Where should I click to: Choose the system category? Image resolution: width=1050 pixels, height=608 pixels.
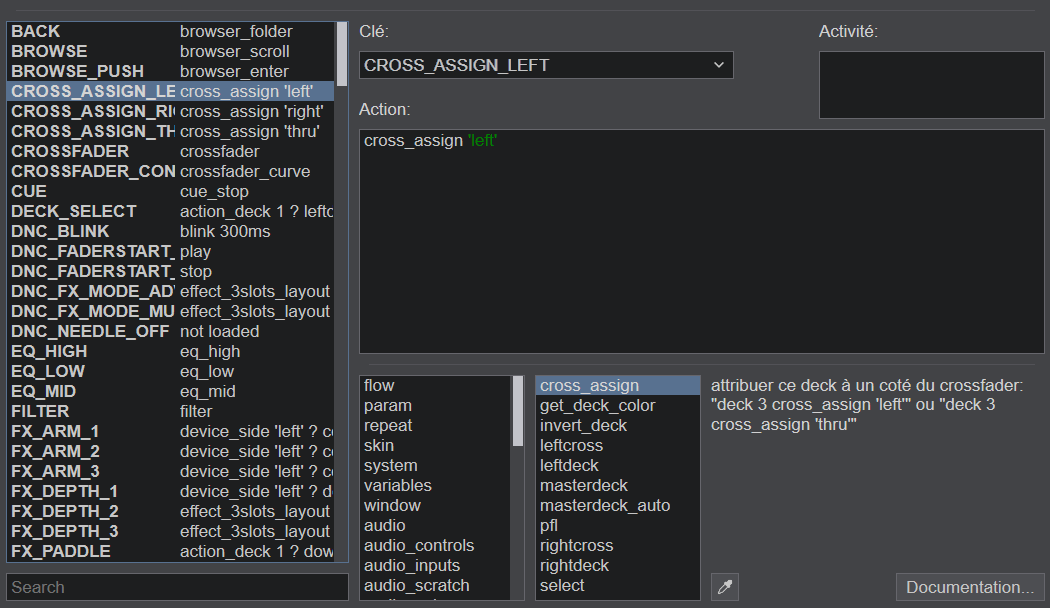point(435,466)
